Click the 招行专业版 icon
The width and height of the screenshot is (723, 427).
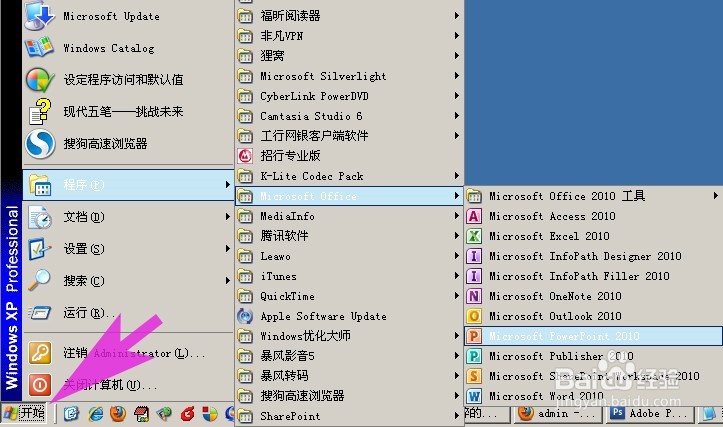point(245,156)
